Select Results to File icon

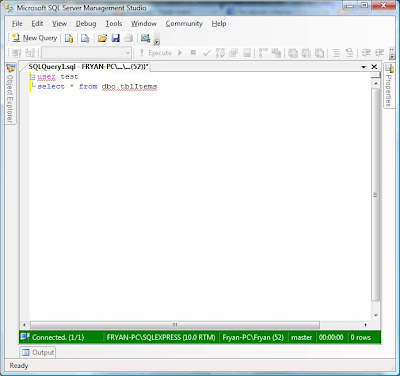pos(319,53)
